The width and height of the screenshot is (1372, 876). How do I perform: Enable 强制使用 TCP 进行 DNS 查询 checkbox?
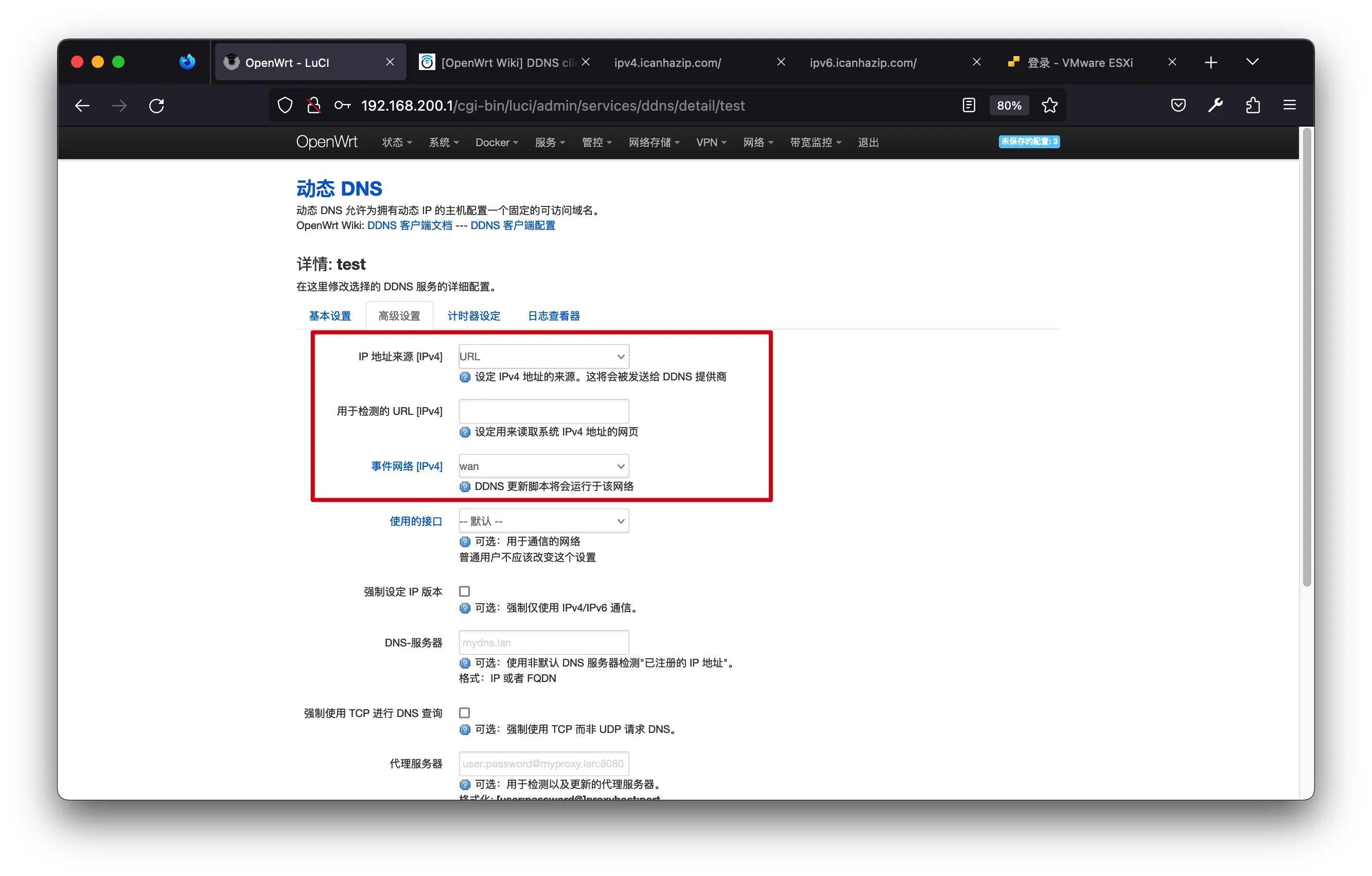[x=464, y=713]
